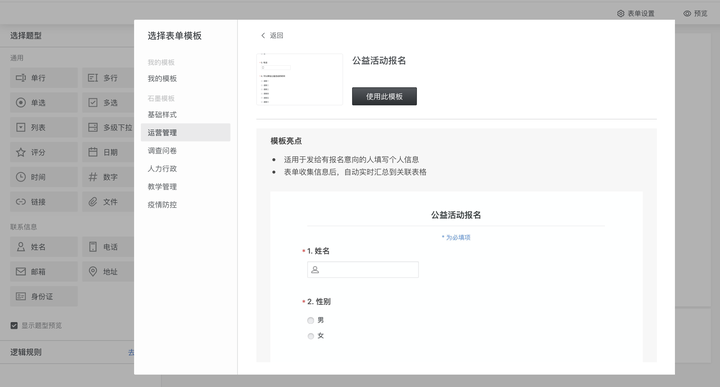Click the 单行 single-line field icon
The image size is (720, 387).
(x=21, y=78)
